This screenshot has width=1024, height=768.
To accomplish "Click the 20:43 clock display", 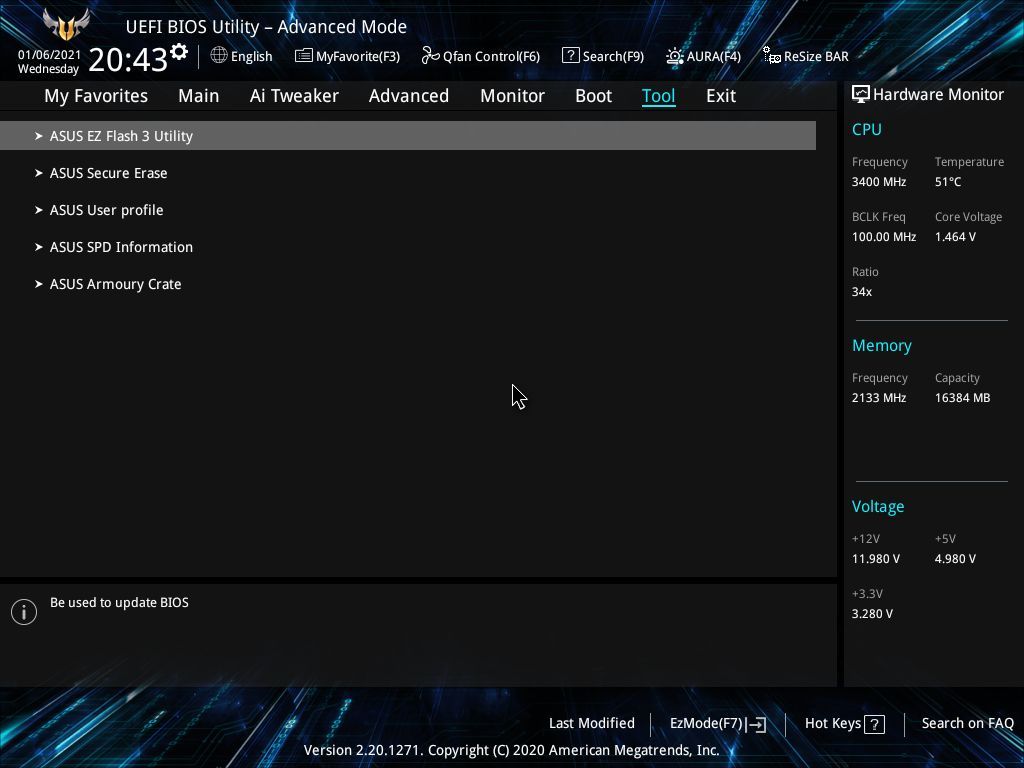I will 128,59.
